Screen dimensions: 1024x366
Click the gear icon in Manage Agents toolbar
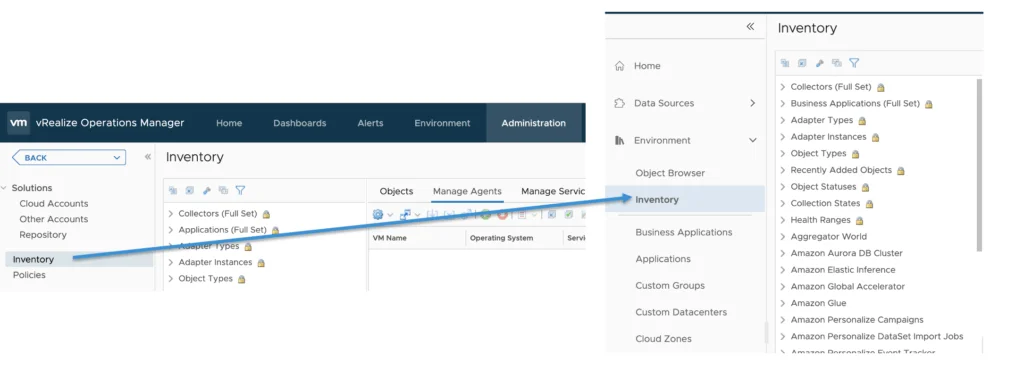377,214
